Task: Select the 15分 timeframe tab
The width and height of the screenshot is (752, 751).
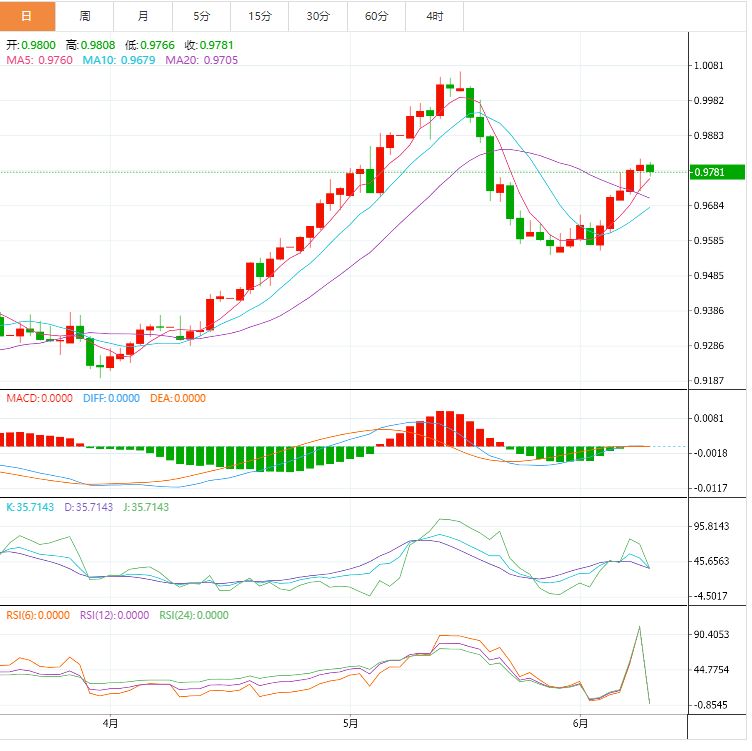Action: pos(259,16)
